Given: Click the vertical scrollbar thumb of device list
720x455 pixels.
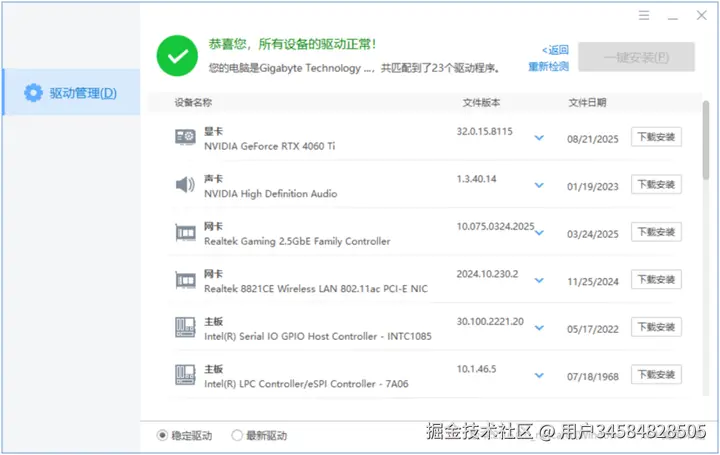Looking at the screenshot, I should 706,140.
